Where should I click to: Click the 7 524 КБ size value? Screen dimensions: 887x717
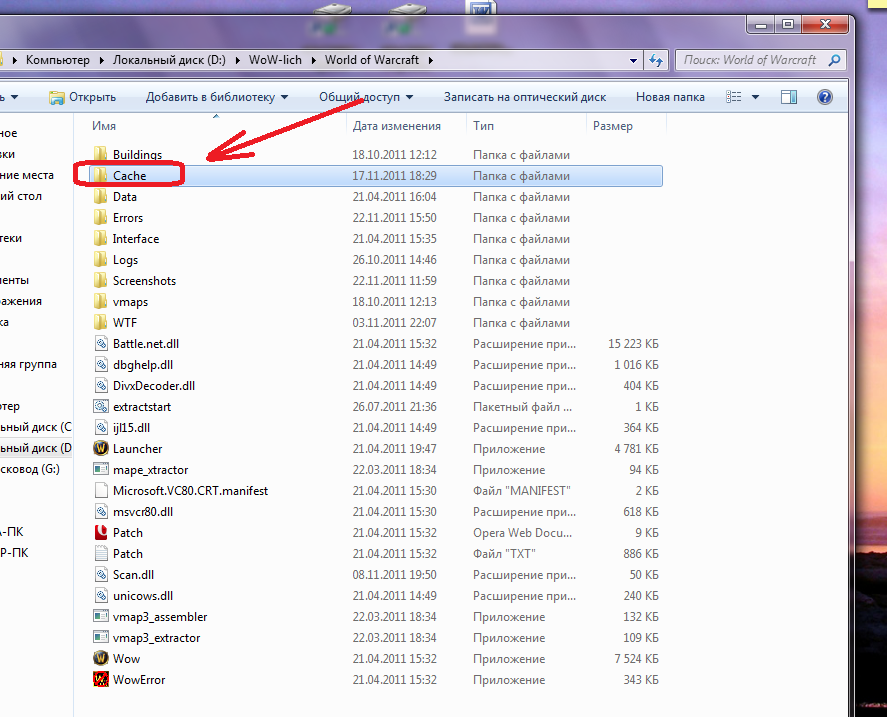point(636,658)
